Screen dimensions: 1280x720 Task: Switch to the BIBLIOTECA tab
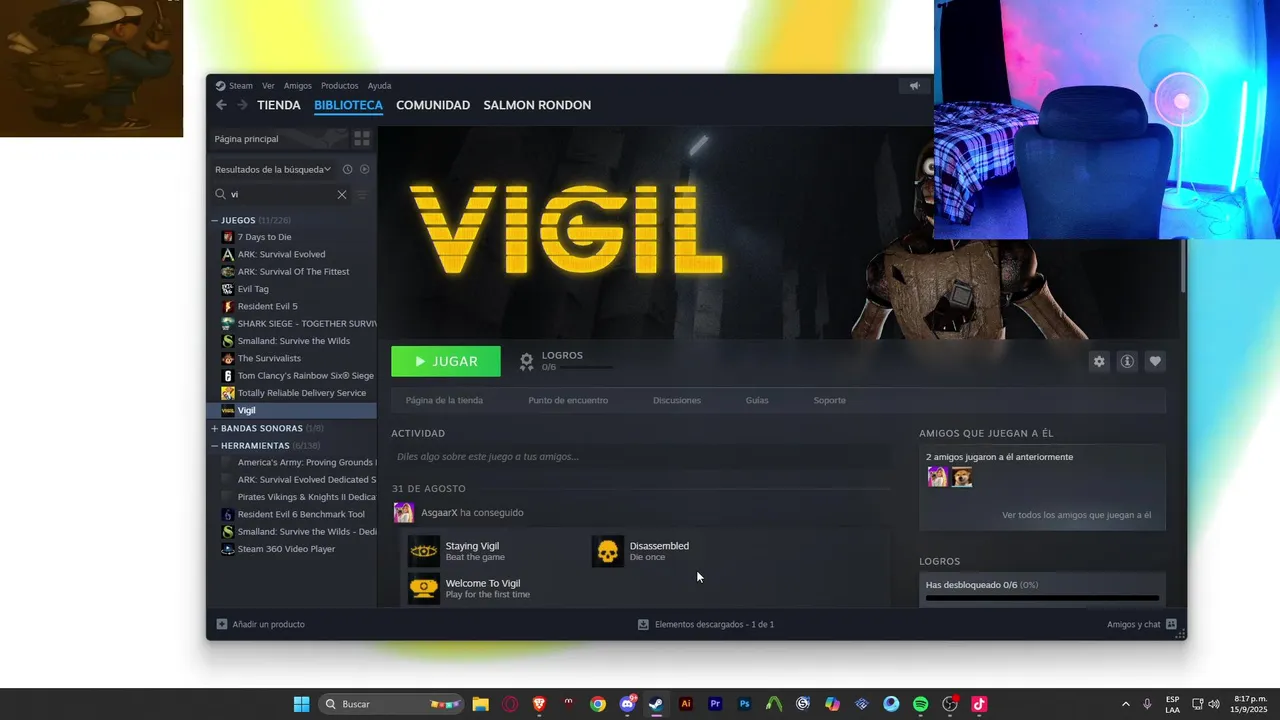(348, 105)
